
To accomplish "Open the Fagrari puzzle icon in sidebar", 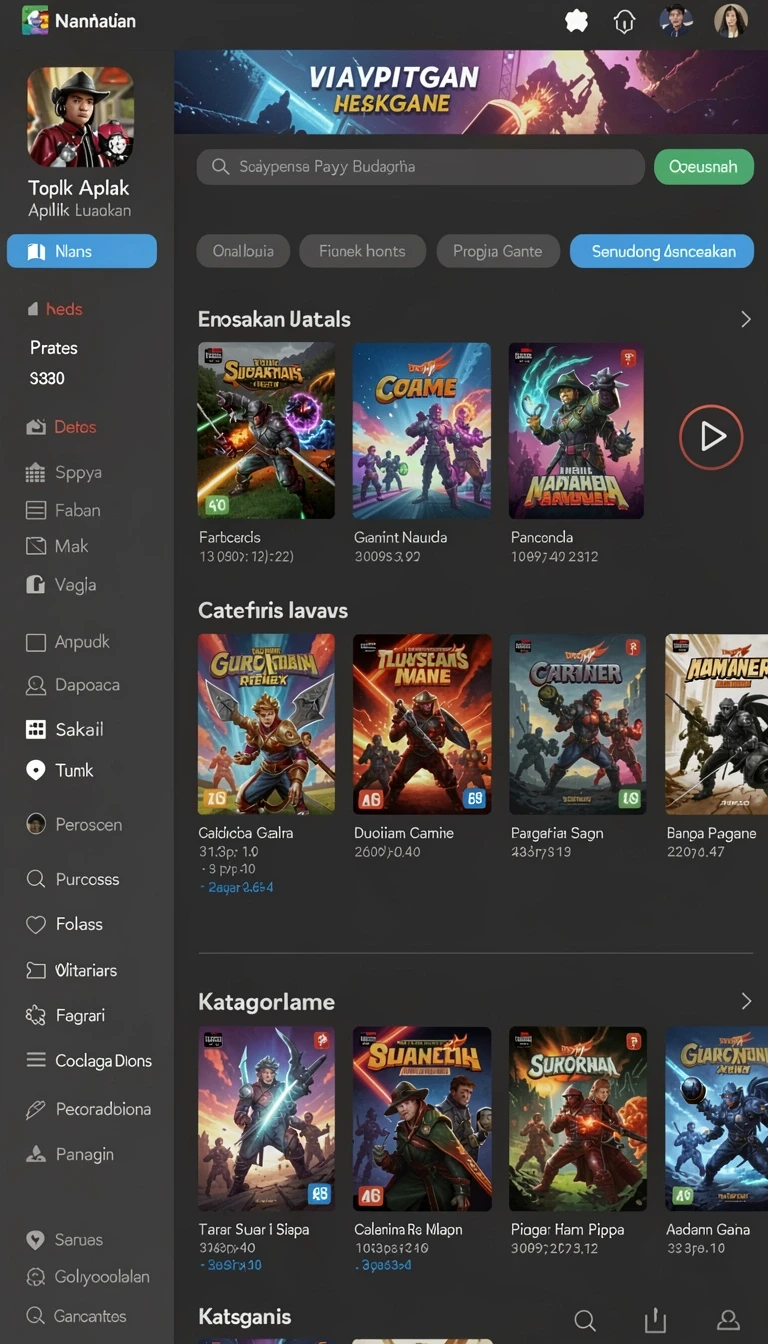I will click(36, 1015).
